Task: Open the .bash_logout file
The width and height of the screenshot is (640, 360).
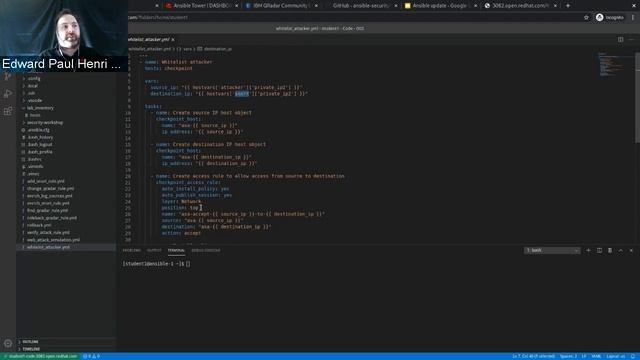Action: pos(40,144)
